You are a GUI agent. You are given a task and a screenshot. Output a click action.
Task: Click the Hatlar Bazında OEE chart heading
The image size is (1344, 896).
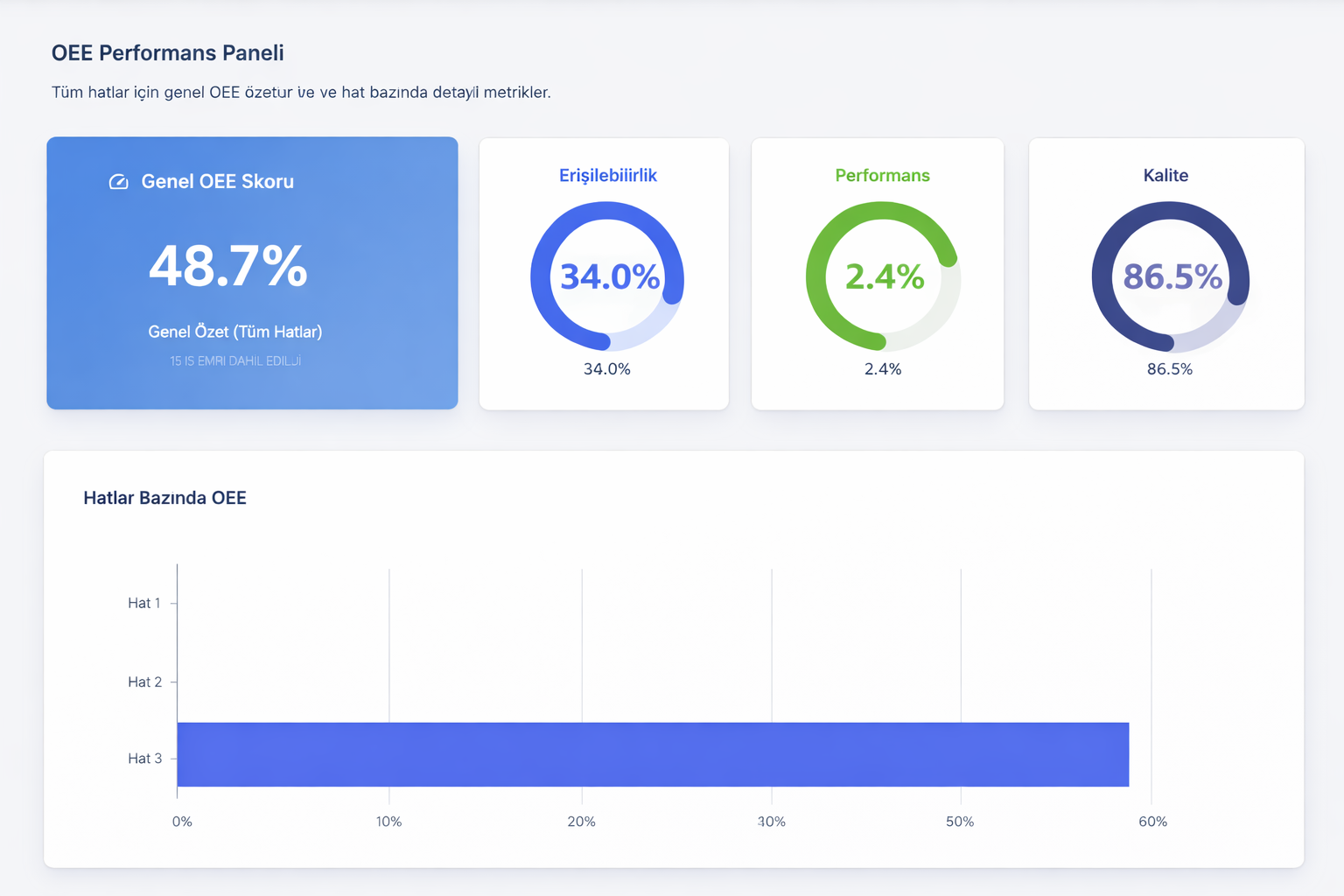point(164,498)
